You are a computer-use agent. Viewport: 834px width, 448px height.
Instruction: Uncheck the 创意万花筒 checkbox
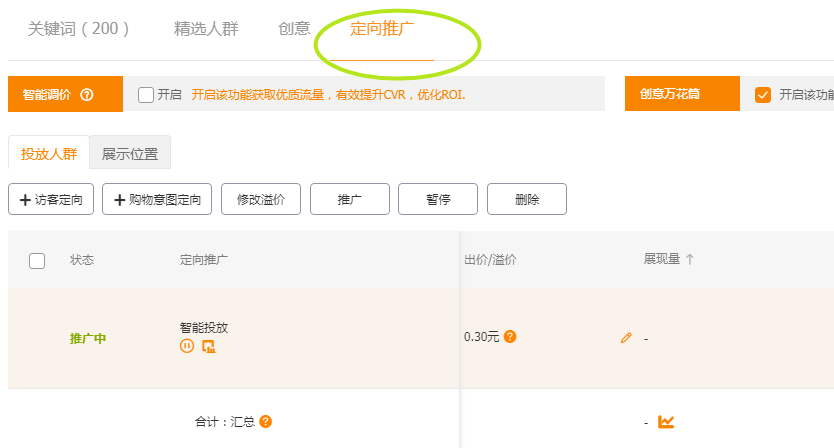coord(763,95)
